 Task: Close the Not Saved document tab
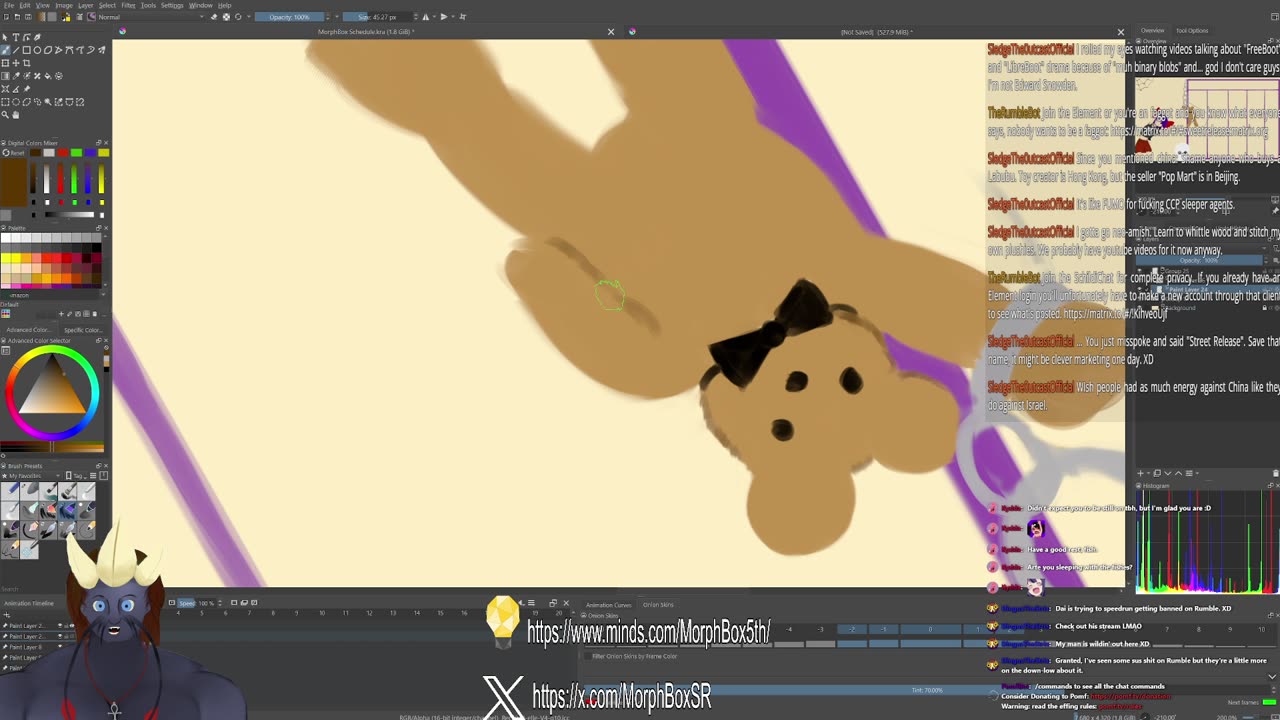point(1120,32)
